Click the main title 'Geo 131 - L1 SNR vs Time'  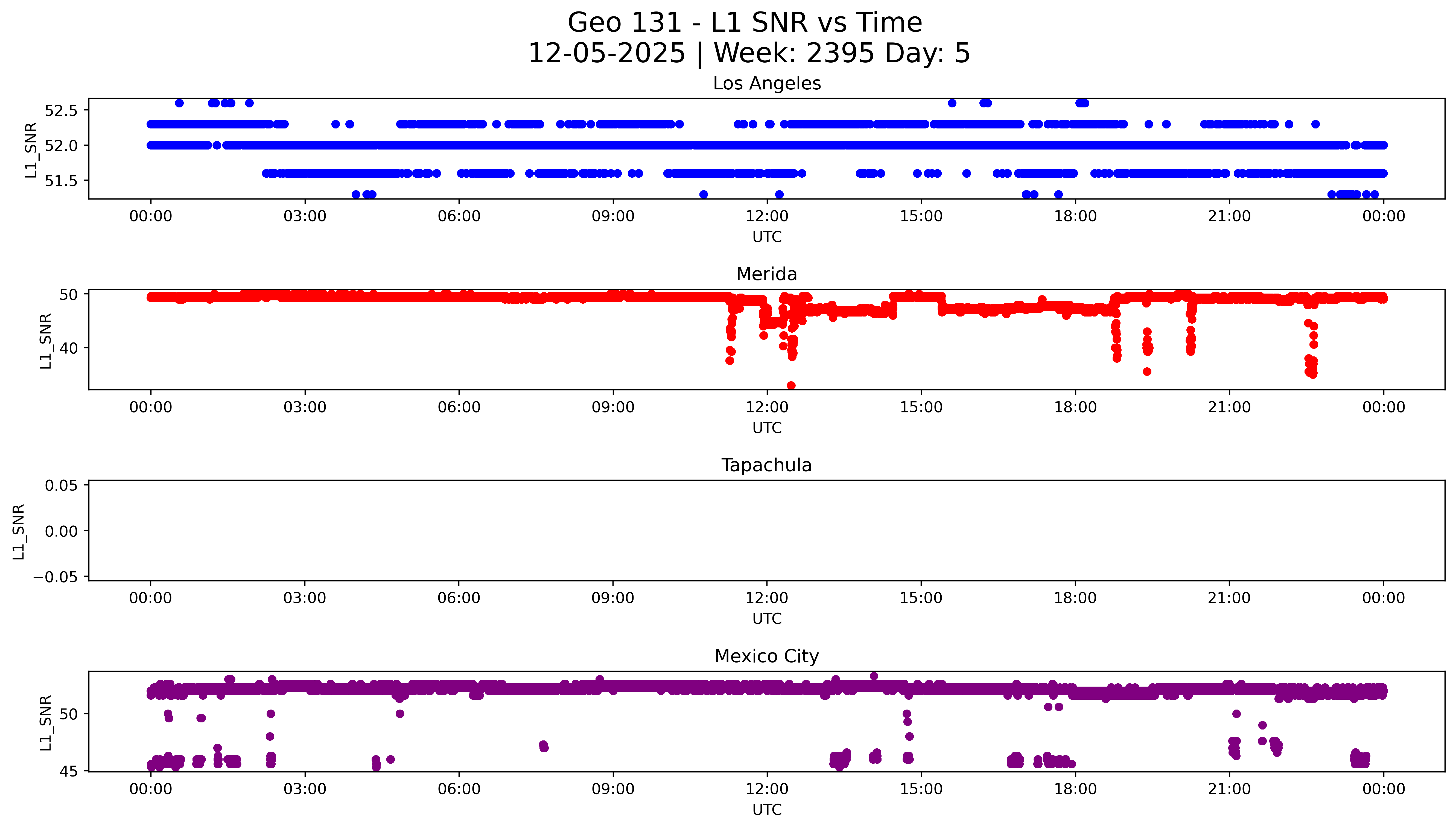coord(745,23)
